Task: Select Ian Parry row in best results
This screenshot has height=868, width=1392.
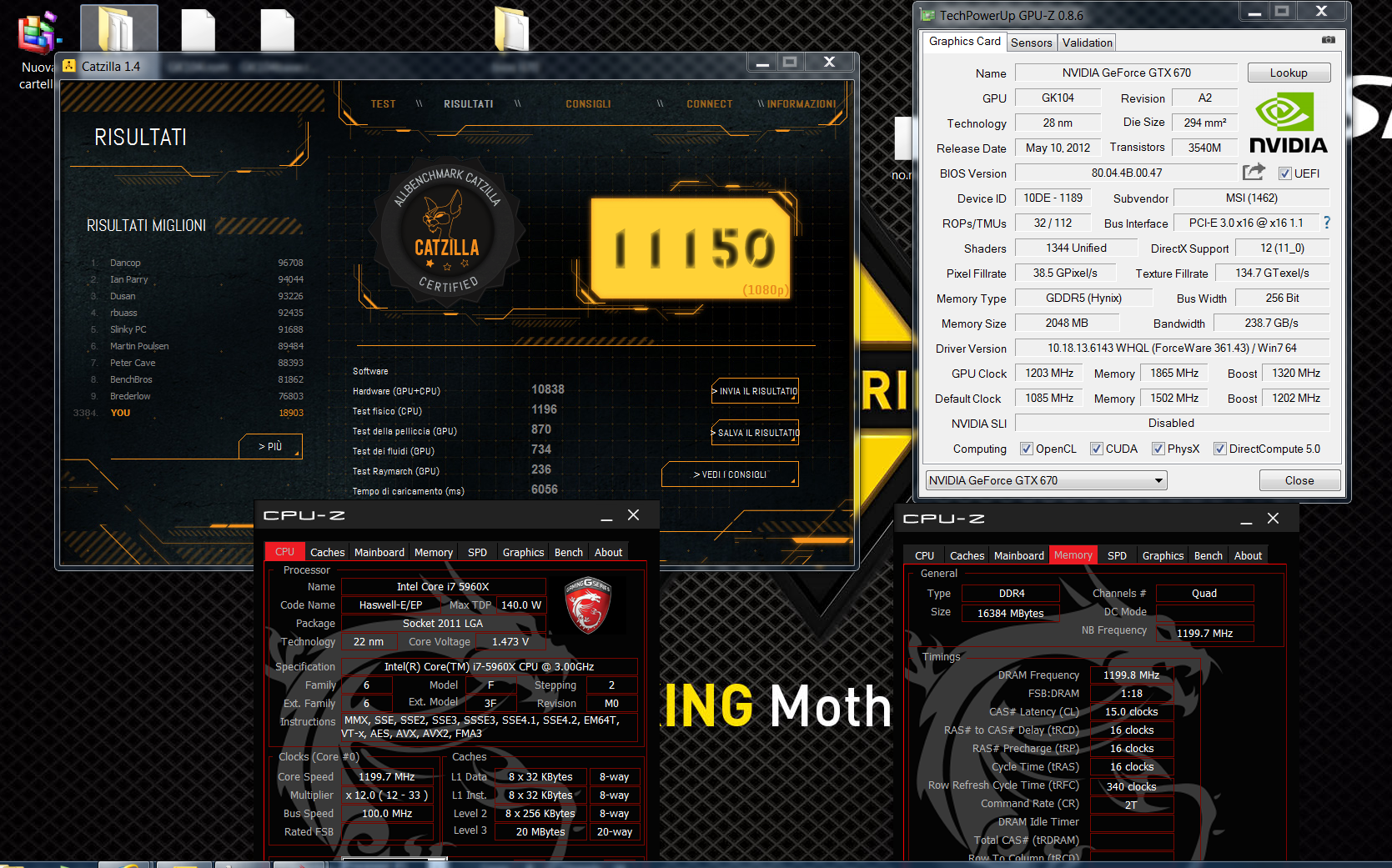Action: [x=197, y=279]
